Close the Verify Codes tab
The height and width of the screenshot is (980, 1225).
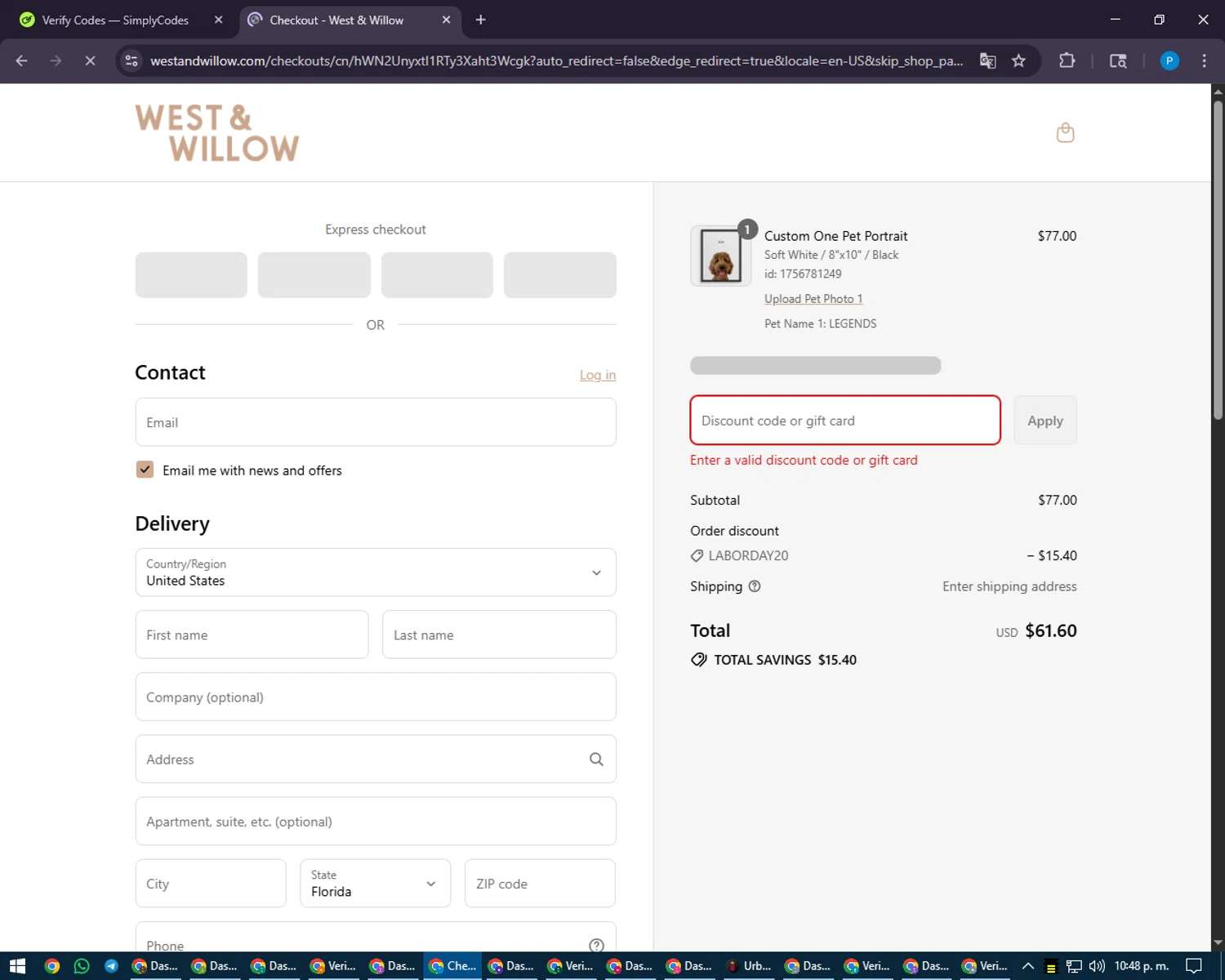(x=219, y=20)
